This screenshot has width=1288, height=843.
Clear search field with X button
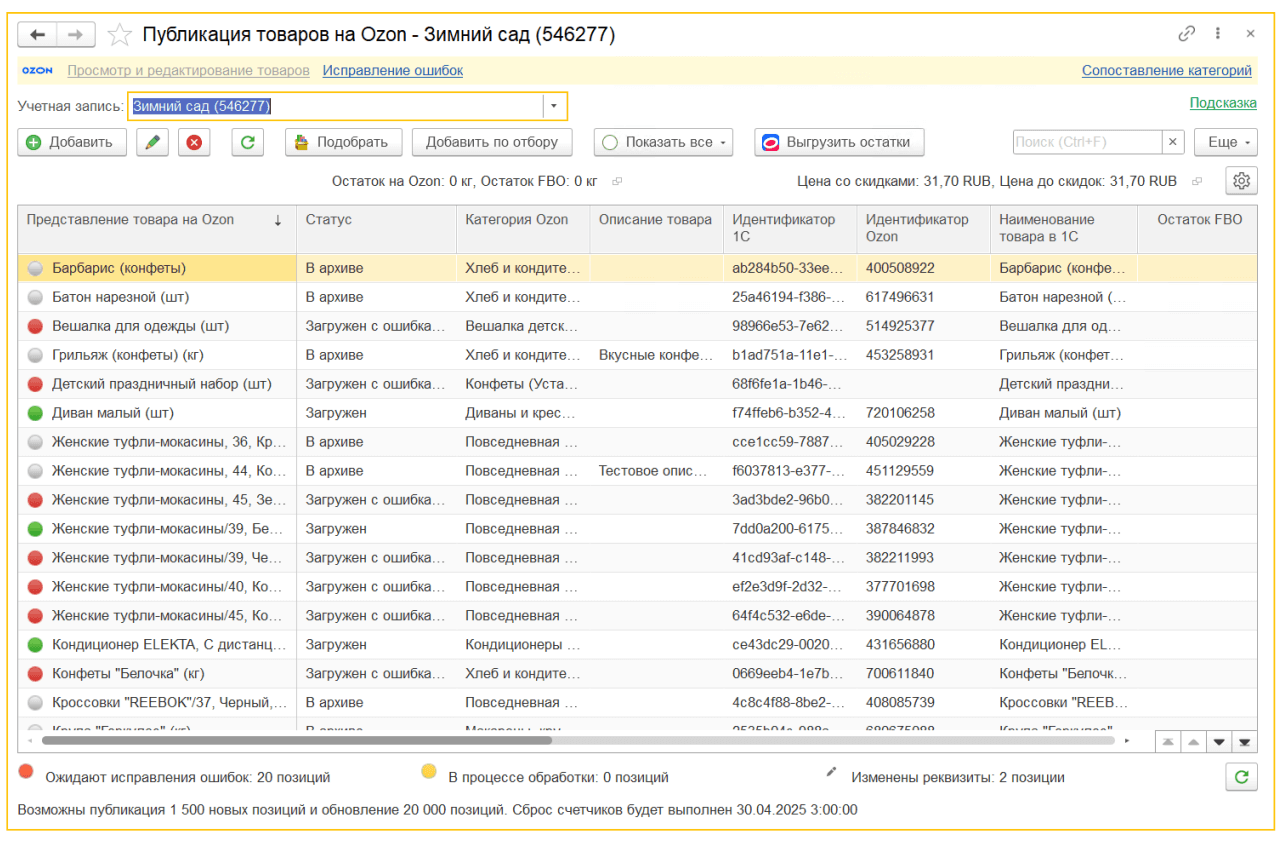(x=1174, y=142)
